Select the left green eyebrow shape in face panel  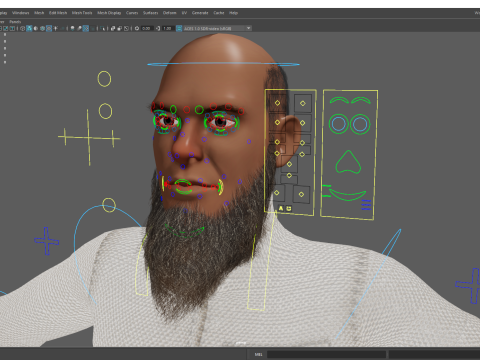click(x=339, y=100)
